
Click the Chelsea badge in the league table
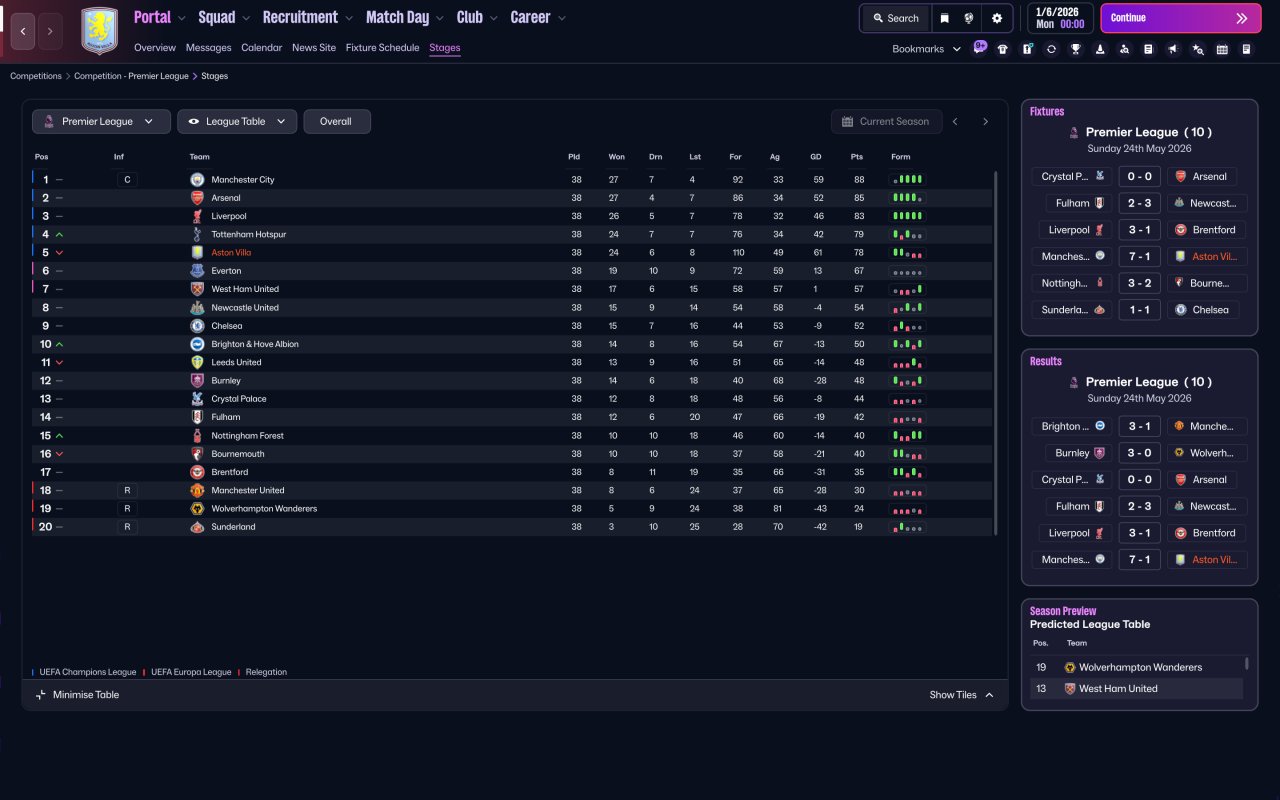pos(197,326)
